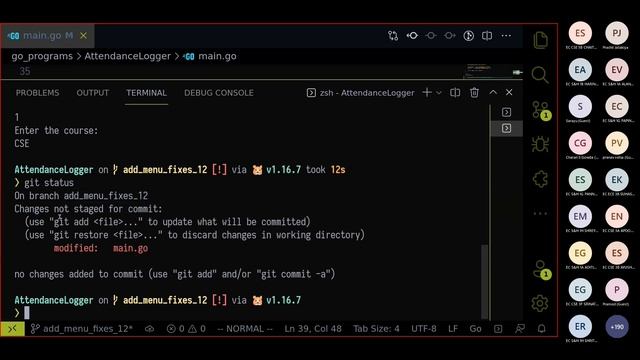The image size is (640, 360).
Task: Open launch terminal dropdown chevron
Action: (439, 93)
